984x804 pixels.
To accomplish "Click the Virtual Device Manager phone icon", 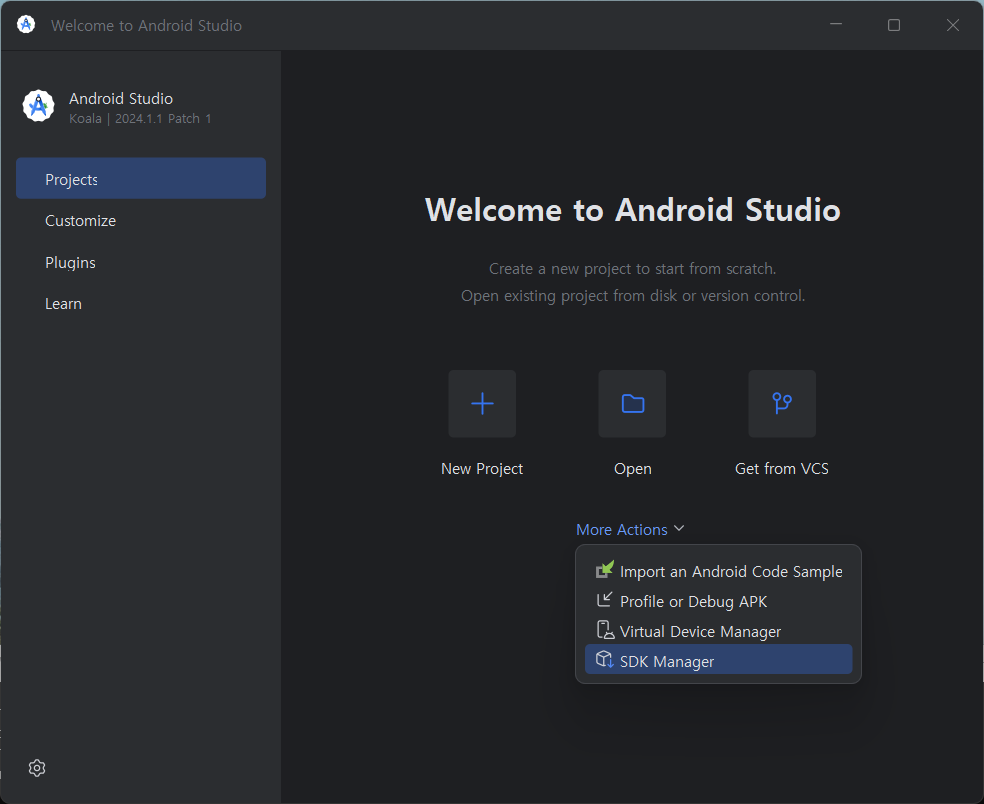I will [605, 630].
